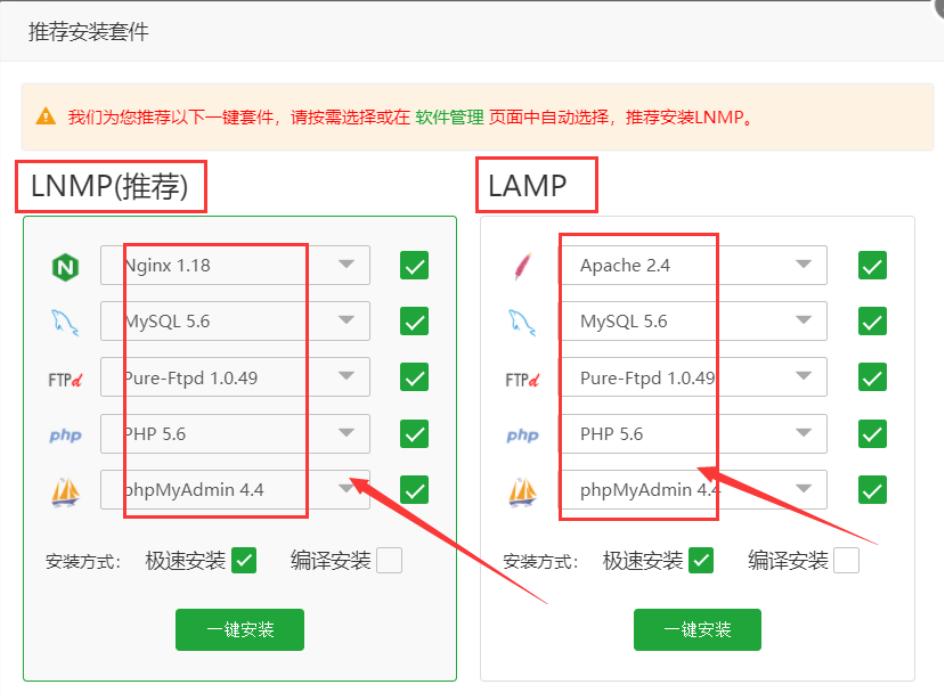944x696 pixels.
Task: Toggle 极速安装 checkbox in LNMP panel
Action: (244, 561)
